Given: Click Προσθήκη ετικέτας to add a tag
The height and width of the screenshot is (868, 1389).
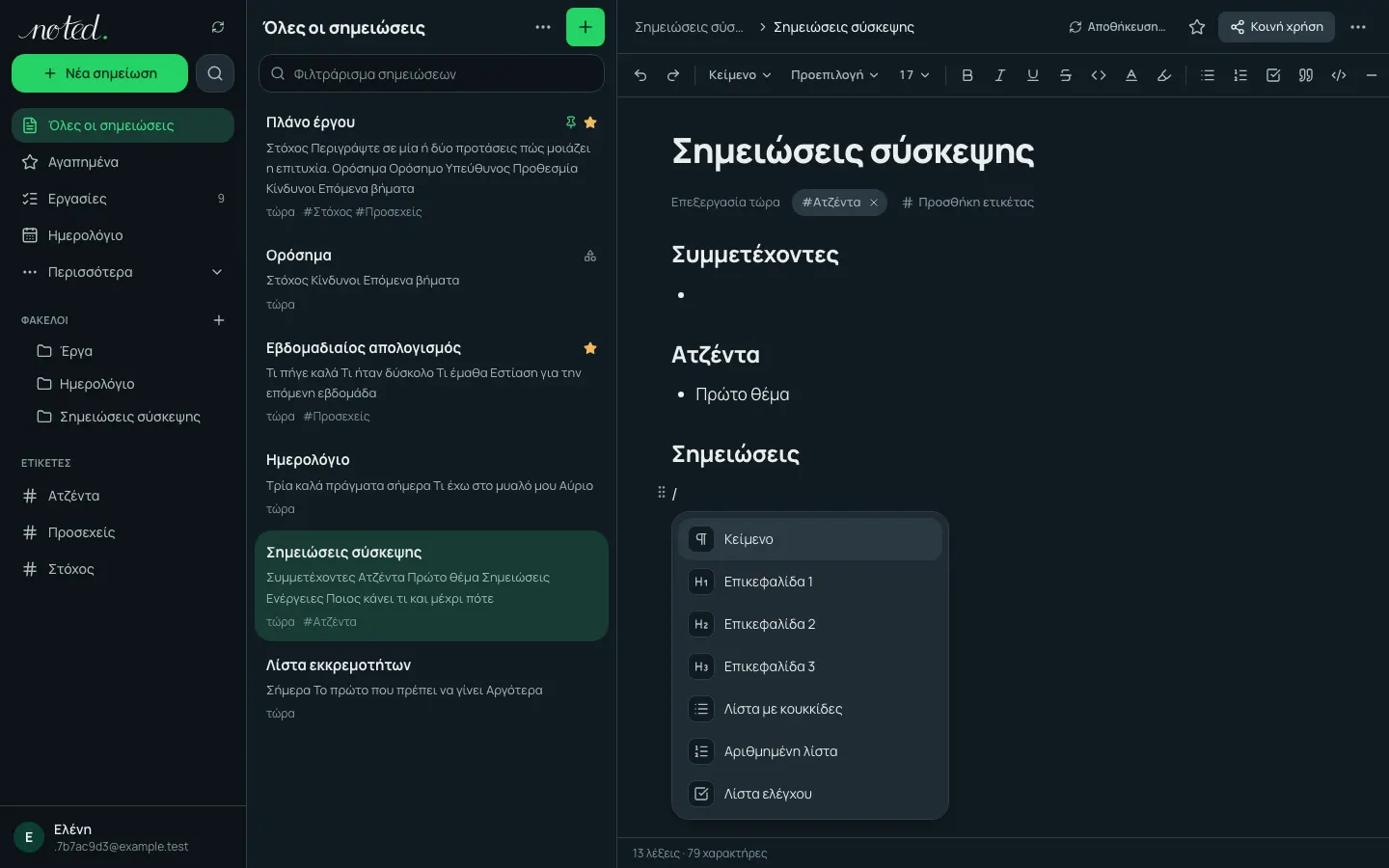Looking at the screenshot, I should (x=967, y=203).
